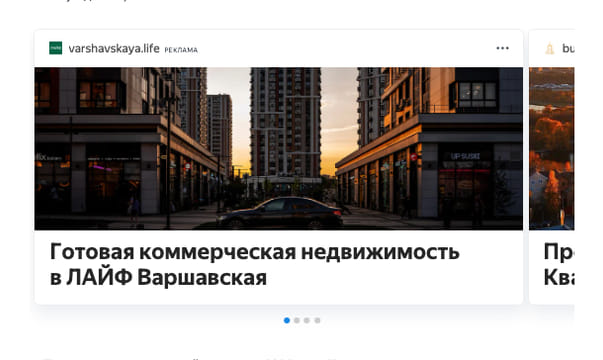Open the ad photo of city buildings at sunset
The image size is (603, 360).
tap(278, 148)
